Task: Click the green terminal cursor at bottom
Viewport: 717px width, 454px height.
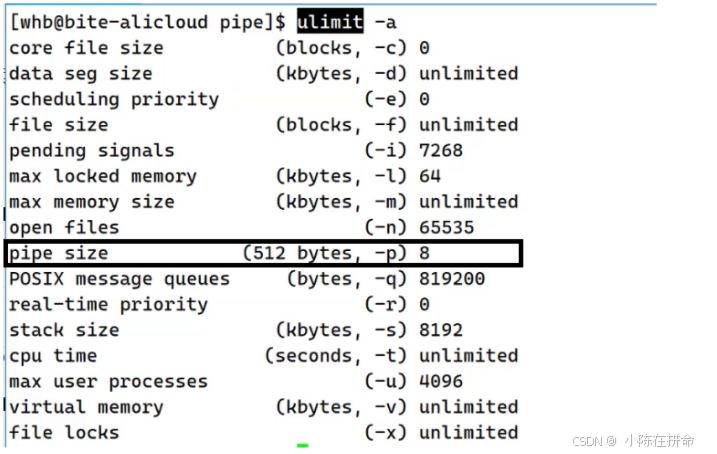Action: click(x=302, y=446)
